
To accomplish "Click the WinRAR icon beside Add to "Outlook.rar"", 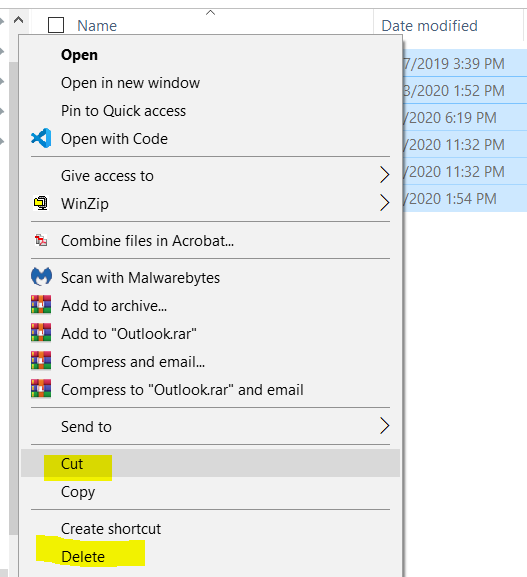I will coord(41,333).
